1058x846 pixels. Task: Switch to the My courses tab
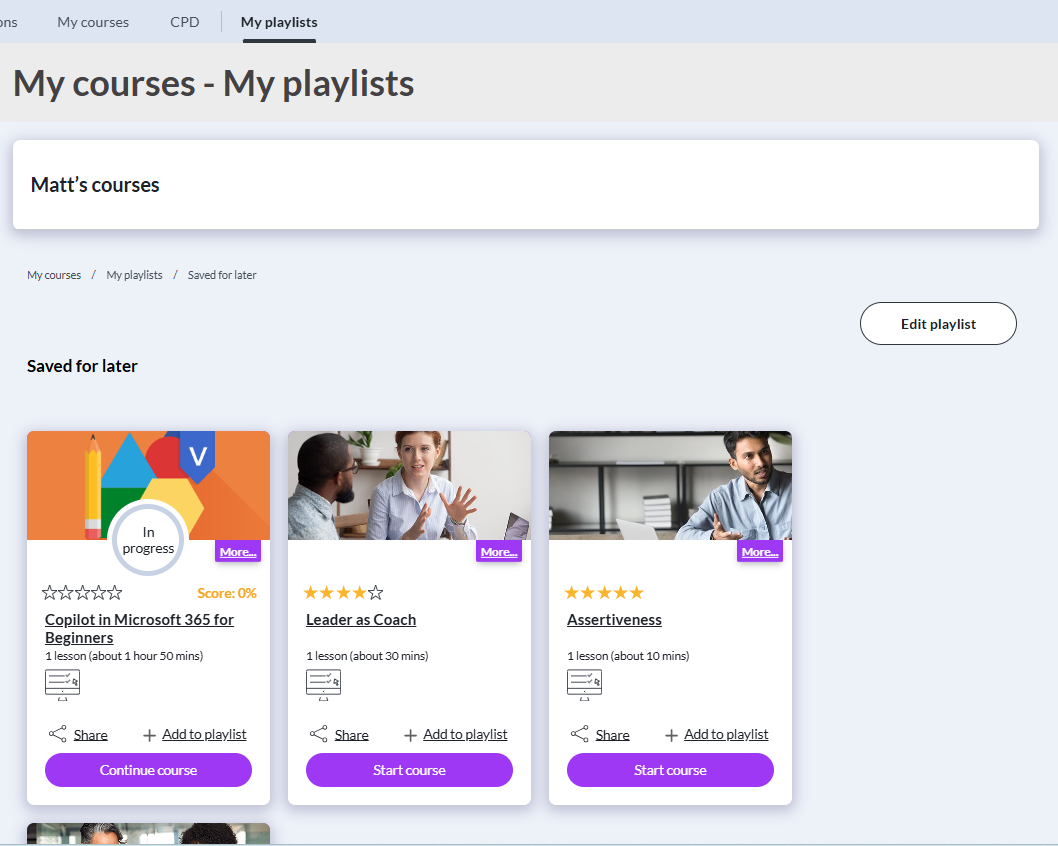coord(93,22)
